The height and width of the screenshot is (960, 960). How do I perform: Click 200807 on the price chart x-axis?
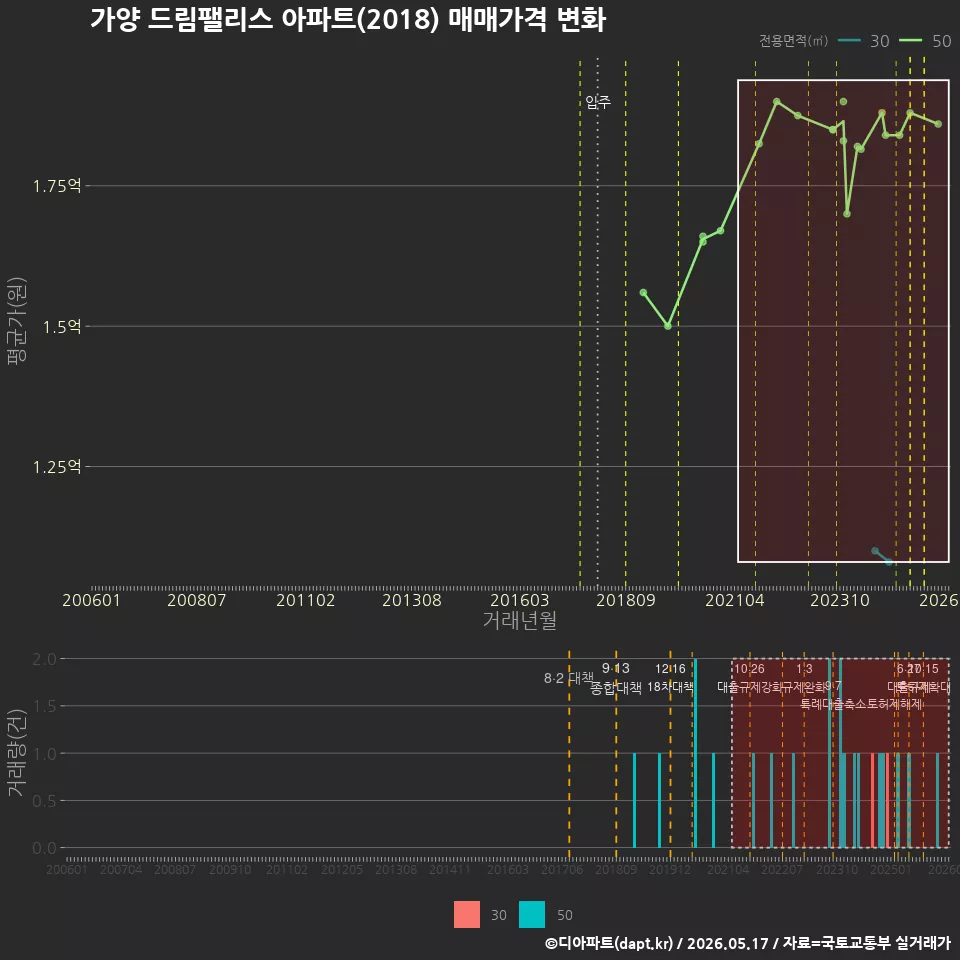coord(197,600)
